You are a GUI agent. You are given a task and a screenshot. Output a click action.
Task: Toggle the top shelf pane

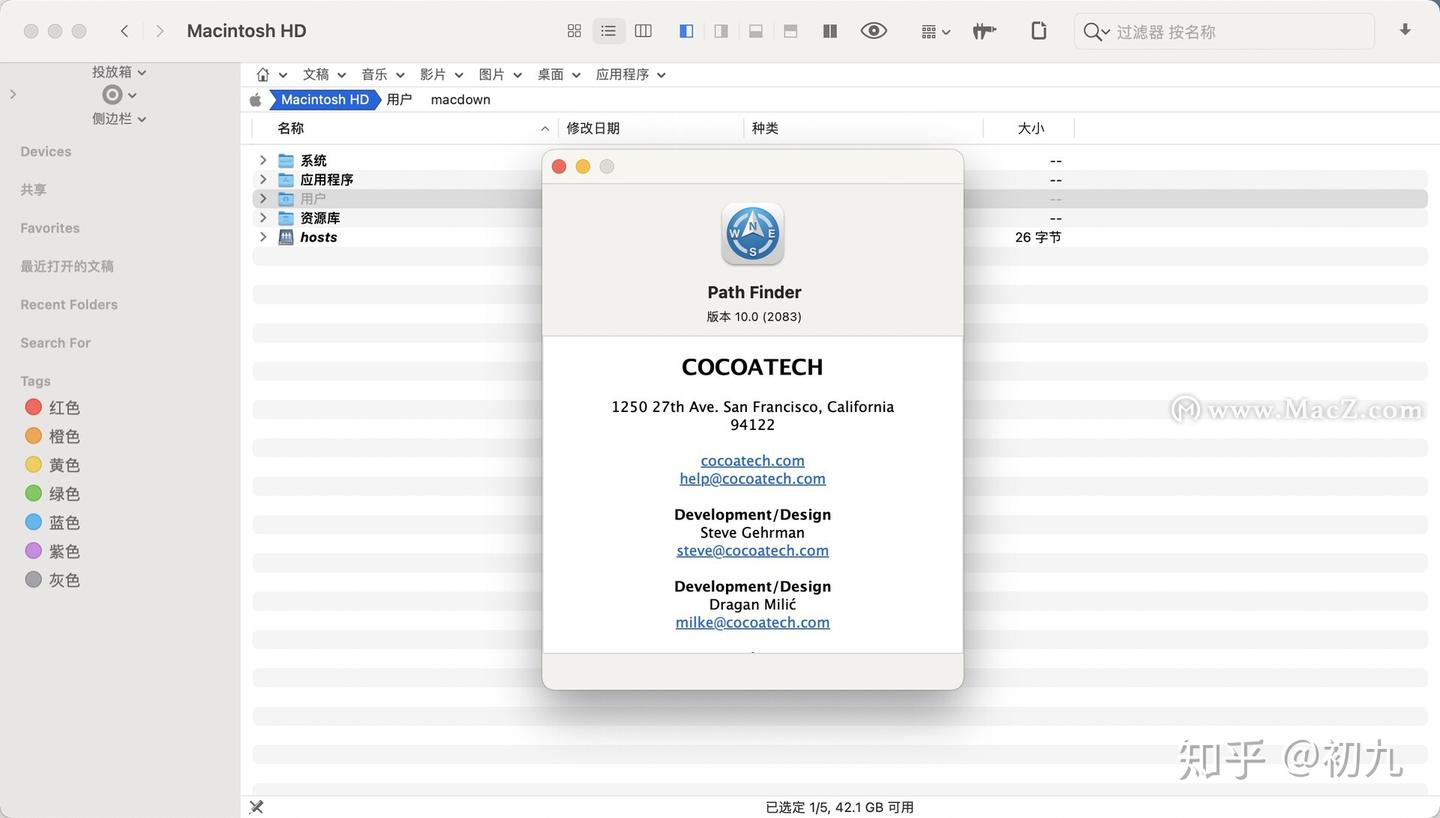coord(790,31)
